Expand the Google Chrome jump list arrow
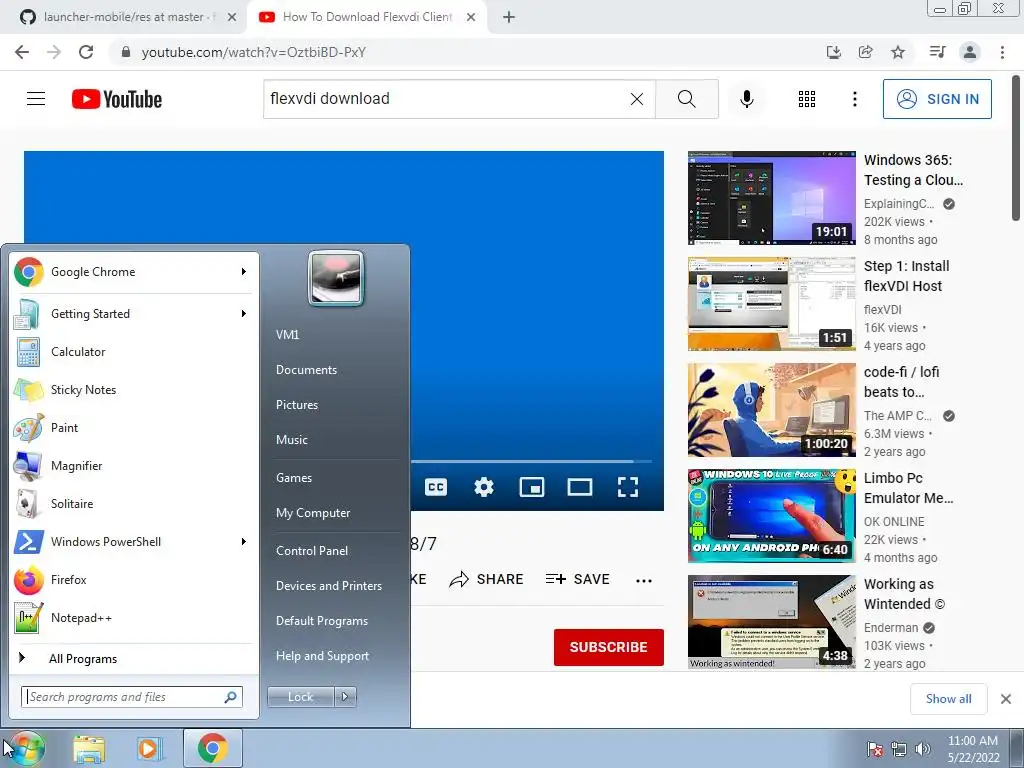1024x768 pixels. tap(244, 272)
